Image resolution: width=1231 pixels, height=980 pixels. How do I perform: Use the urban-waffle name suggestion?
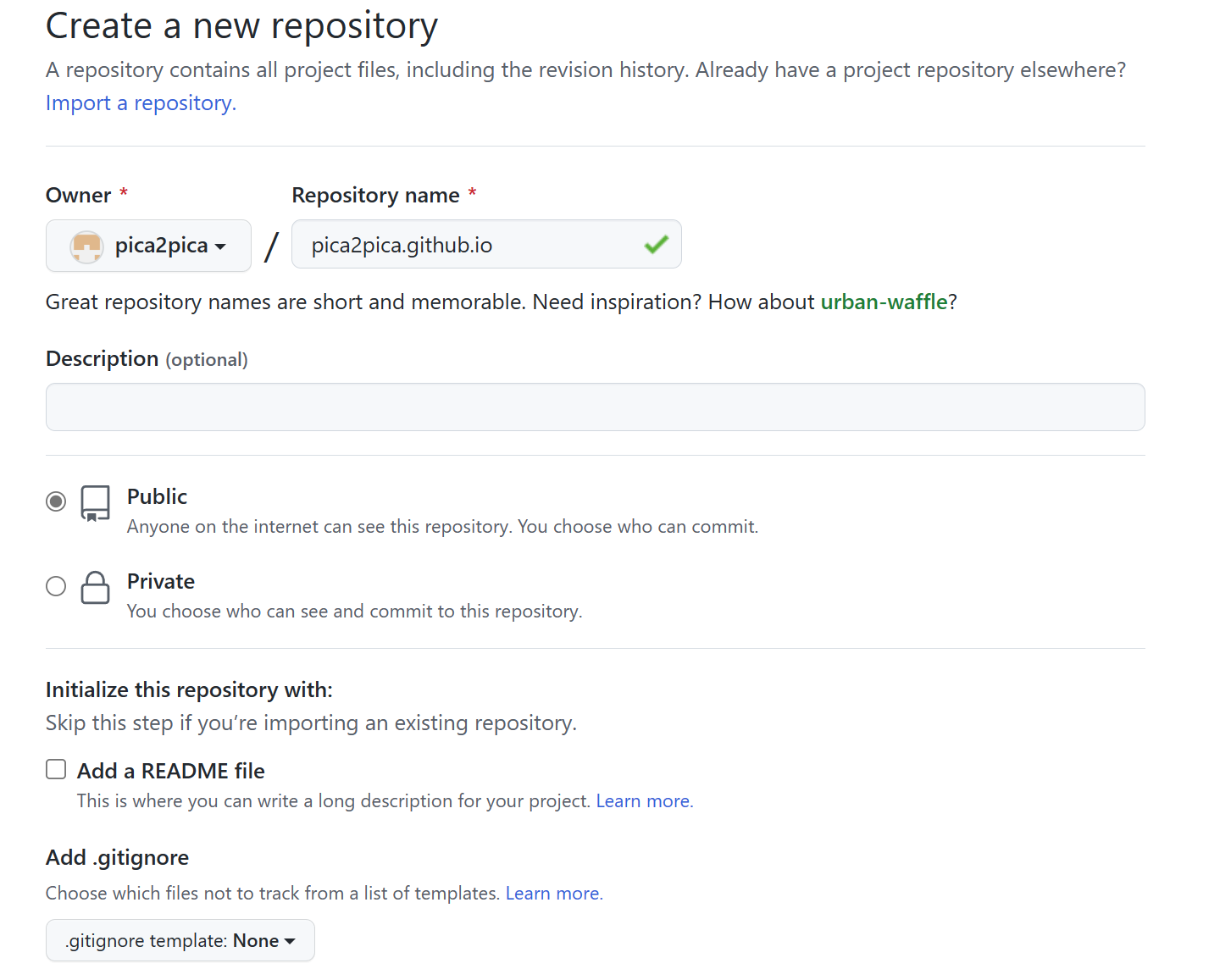pyautogui.click(x=884, y=302)
